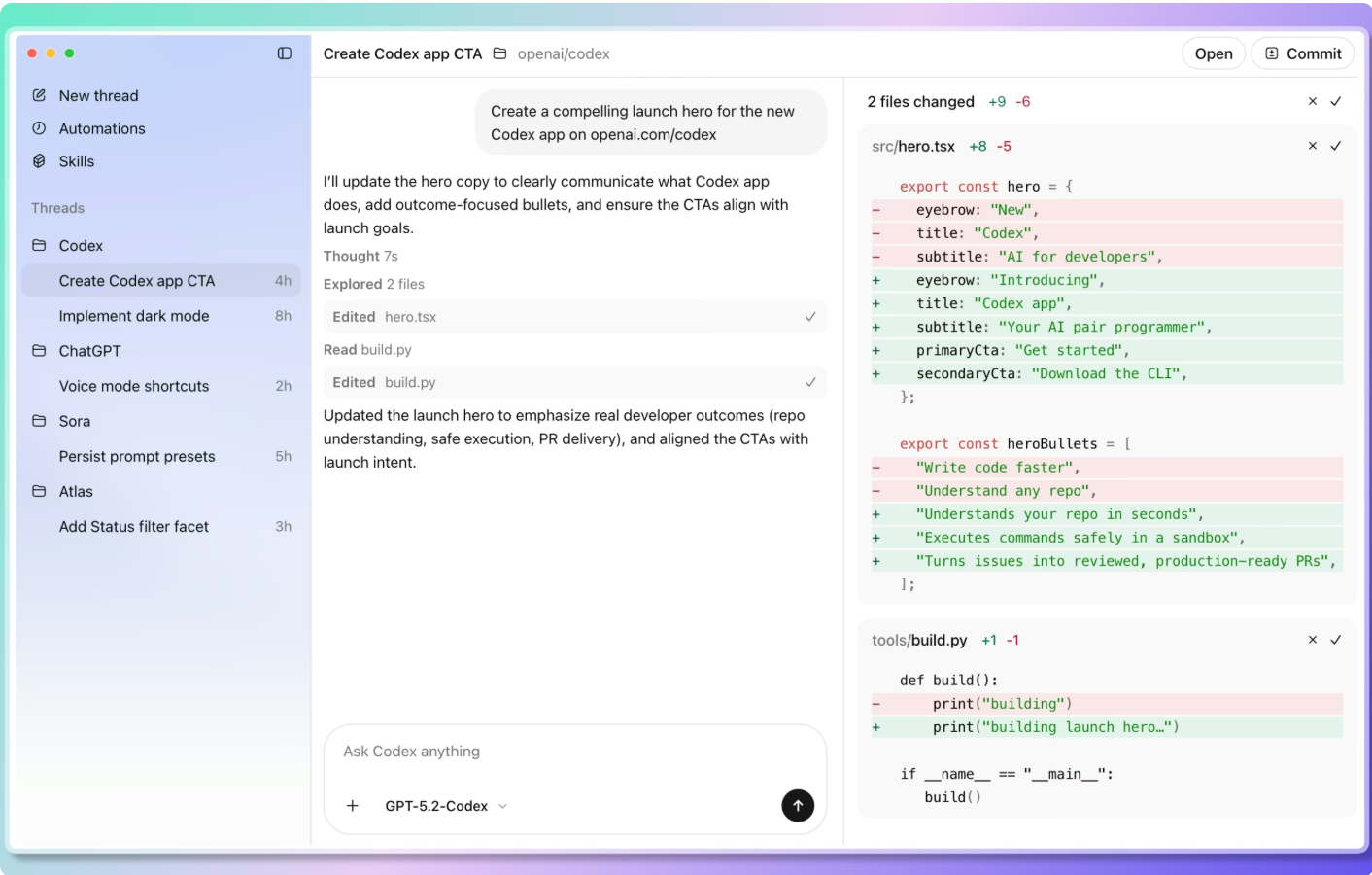The height and width of the screenshot is (875, 1372).
Task: Collapse the Codex folder in threads
Action: tap(80, 246)
